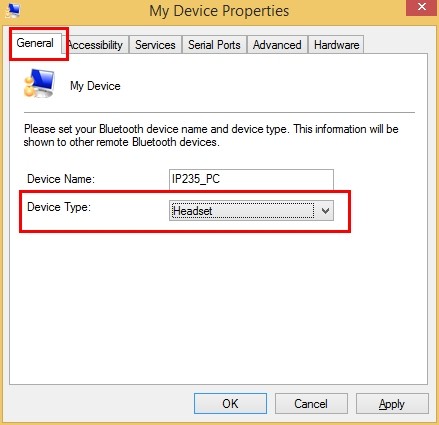Image resolution: width=439 pixels, height=425 pixels.
Task: Confirm settings with the OK button
Action: 230,404
